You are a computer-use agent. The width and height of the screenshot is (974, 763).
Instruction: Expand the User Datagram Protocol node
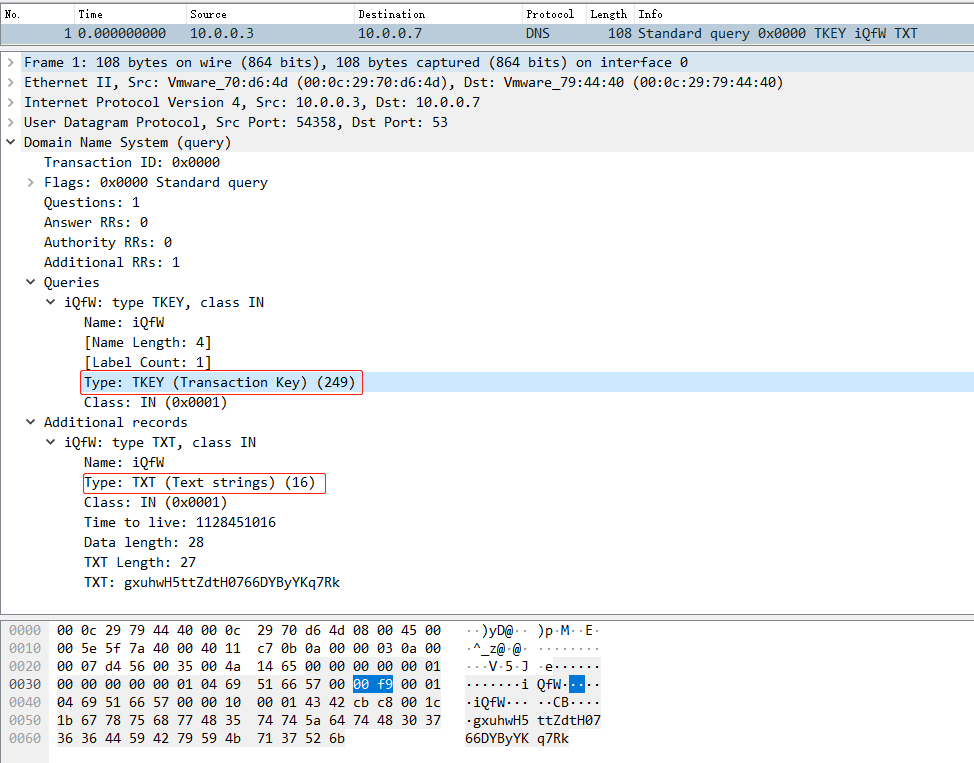tap(10, 122)
